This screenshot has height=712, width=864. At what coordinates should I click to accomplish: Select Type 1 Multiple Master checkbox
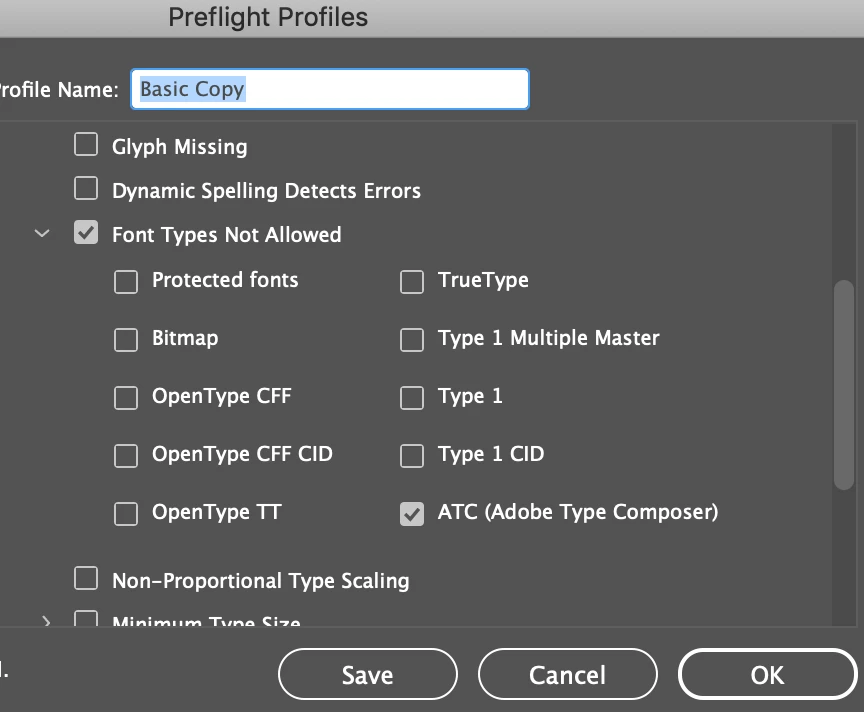pyautogui.click(x=412, y=340)
